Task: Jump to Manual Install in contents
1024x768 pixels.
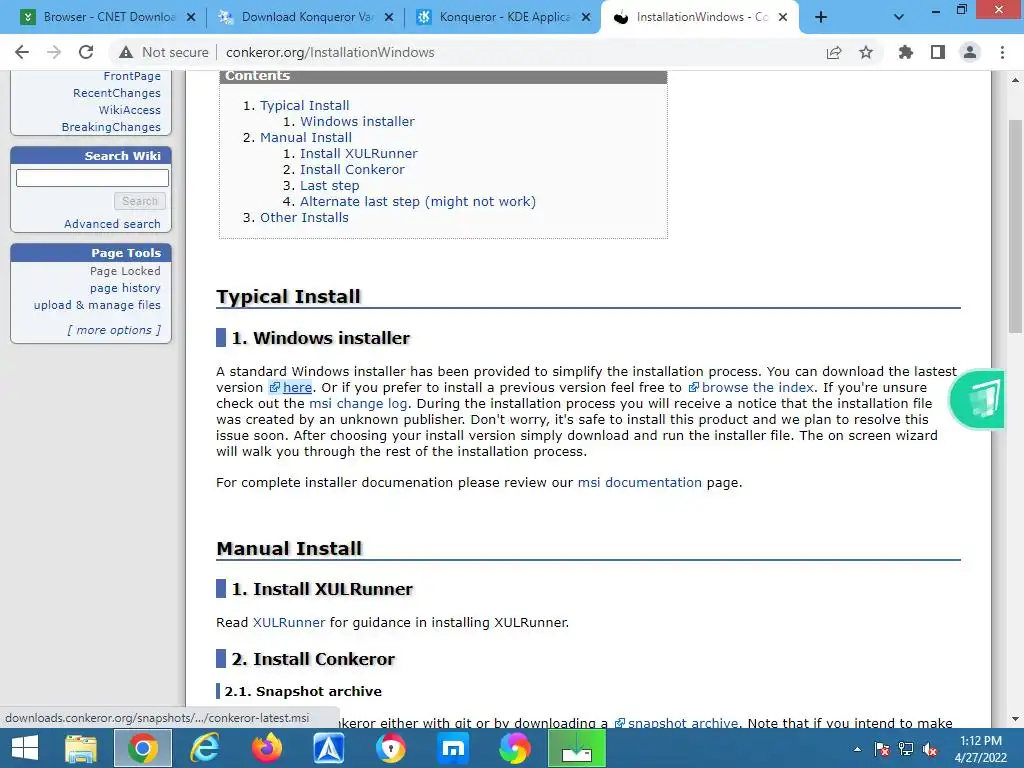Action: [x=306, y=138]
